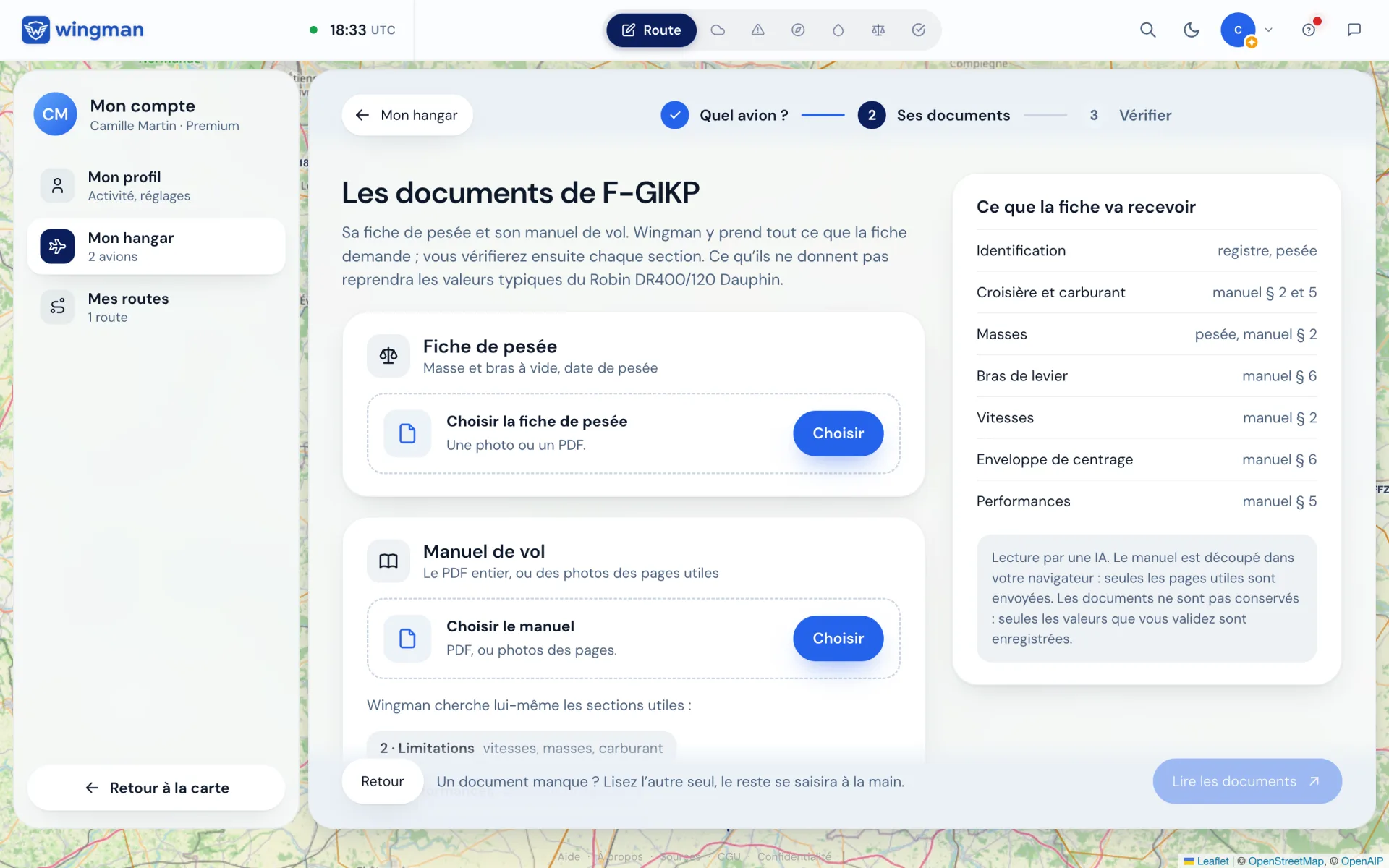Go to step Quel avion ?
Screen dimensions: 1389x868
(724, 115)
